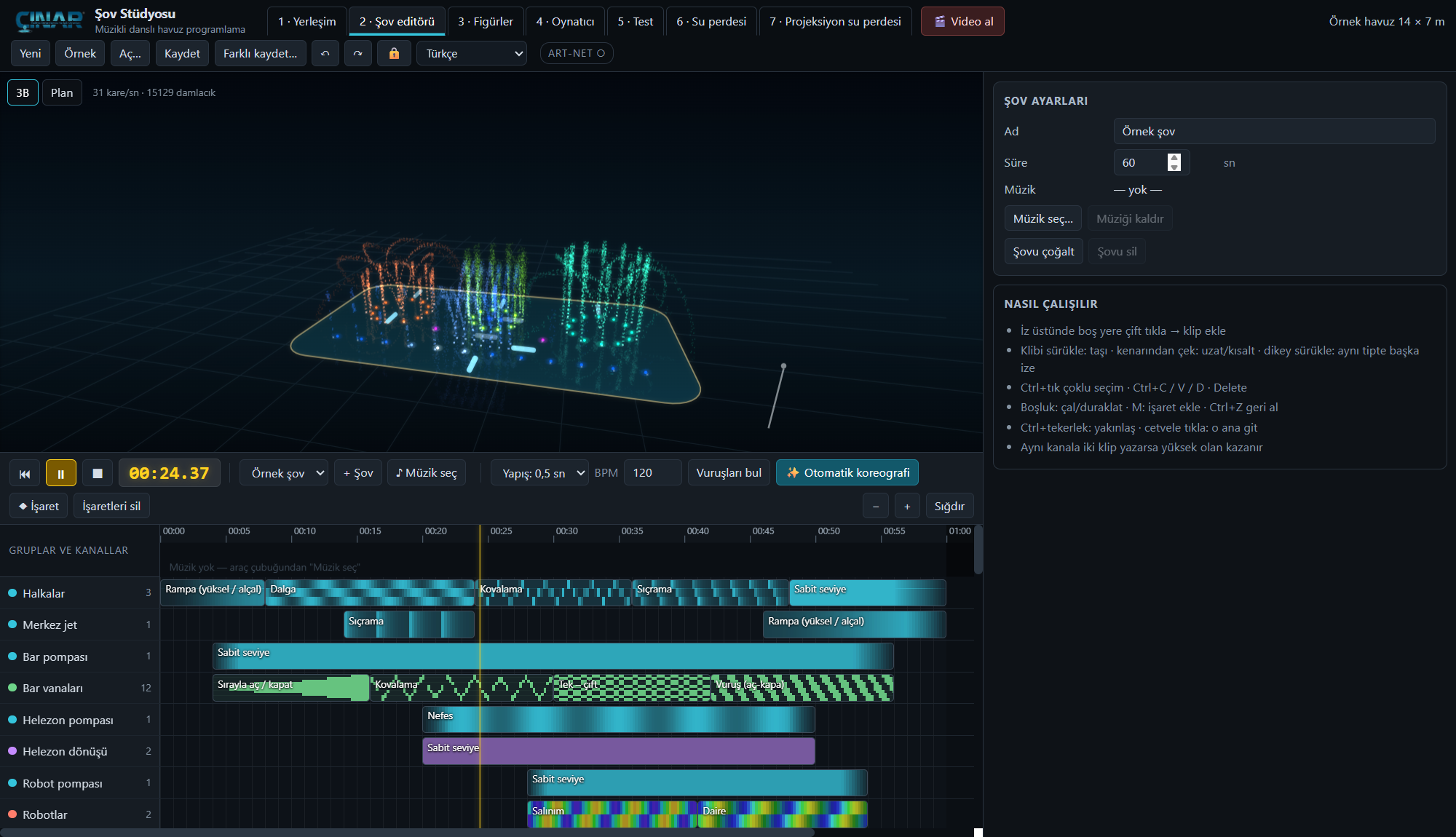This screenshot has height=837, width=1456.
Task: Select the Nefes clip on Helezon pompası
Action: coord(618,719)
